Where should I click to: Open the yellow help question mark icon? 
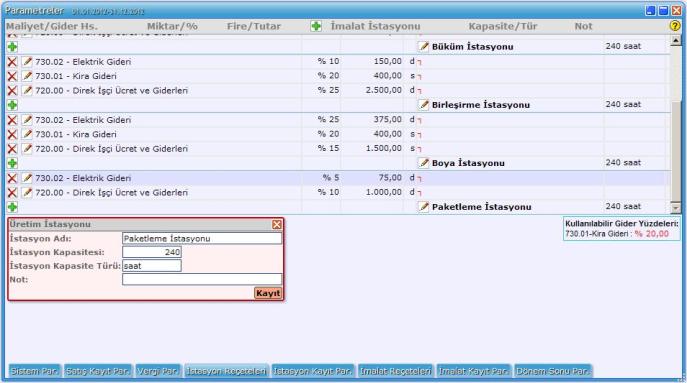tap(675, 26)
